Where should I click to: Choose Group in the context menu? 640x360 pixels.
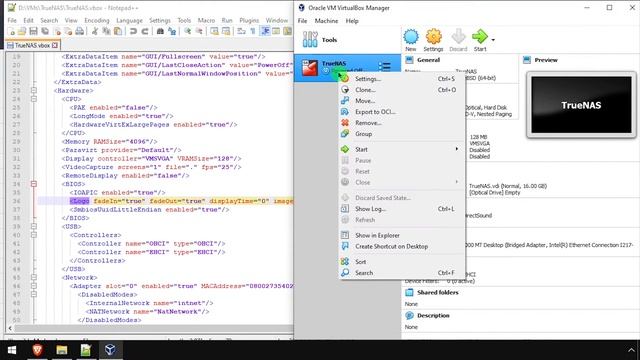pos(402,134)
